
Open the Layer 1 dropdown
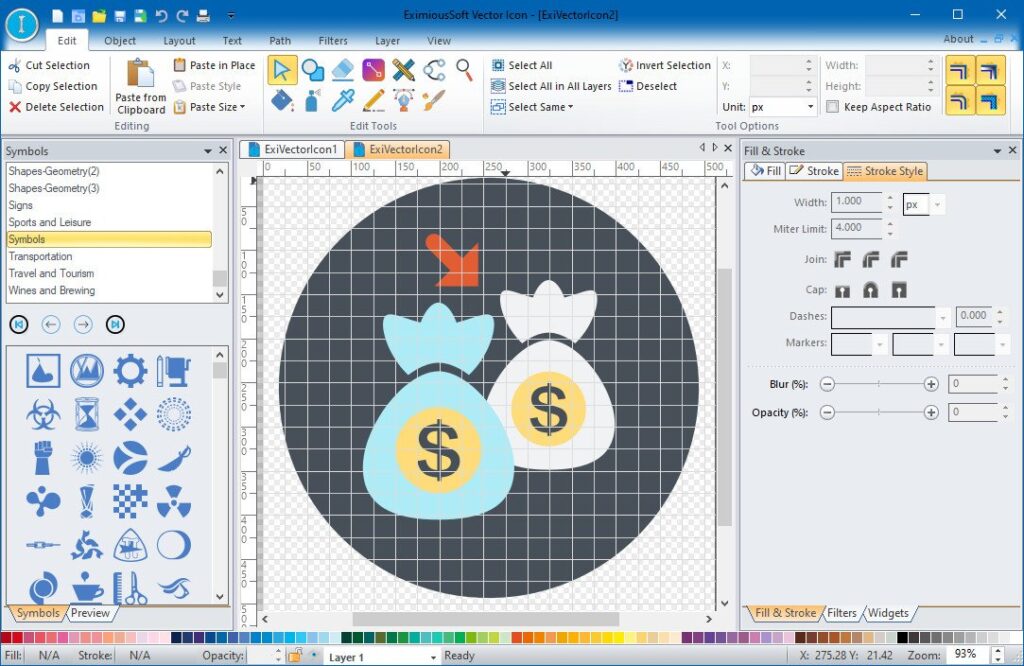point(383,657)
